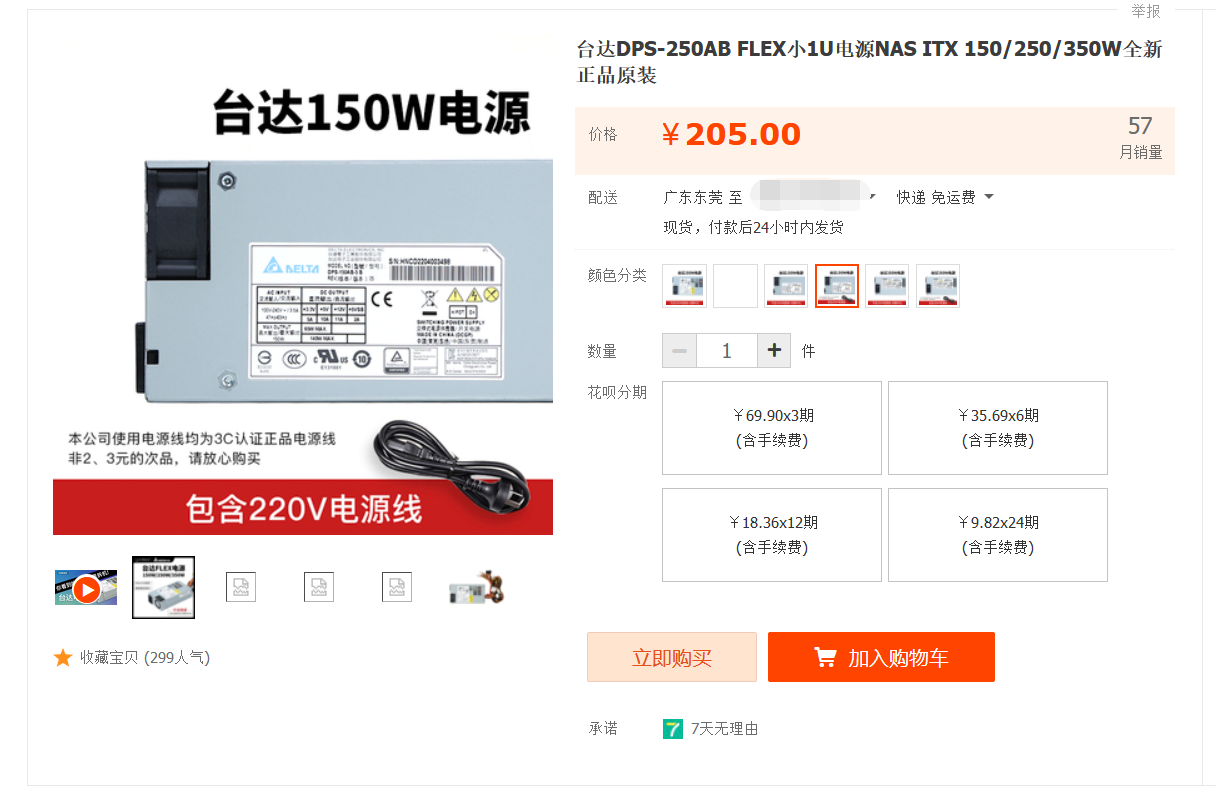The width and height of the screenshot is (1216, 797).
Task: Click the 加入购物车 add to cart button
Action: tap(881, 657)
